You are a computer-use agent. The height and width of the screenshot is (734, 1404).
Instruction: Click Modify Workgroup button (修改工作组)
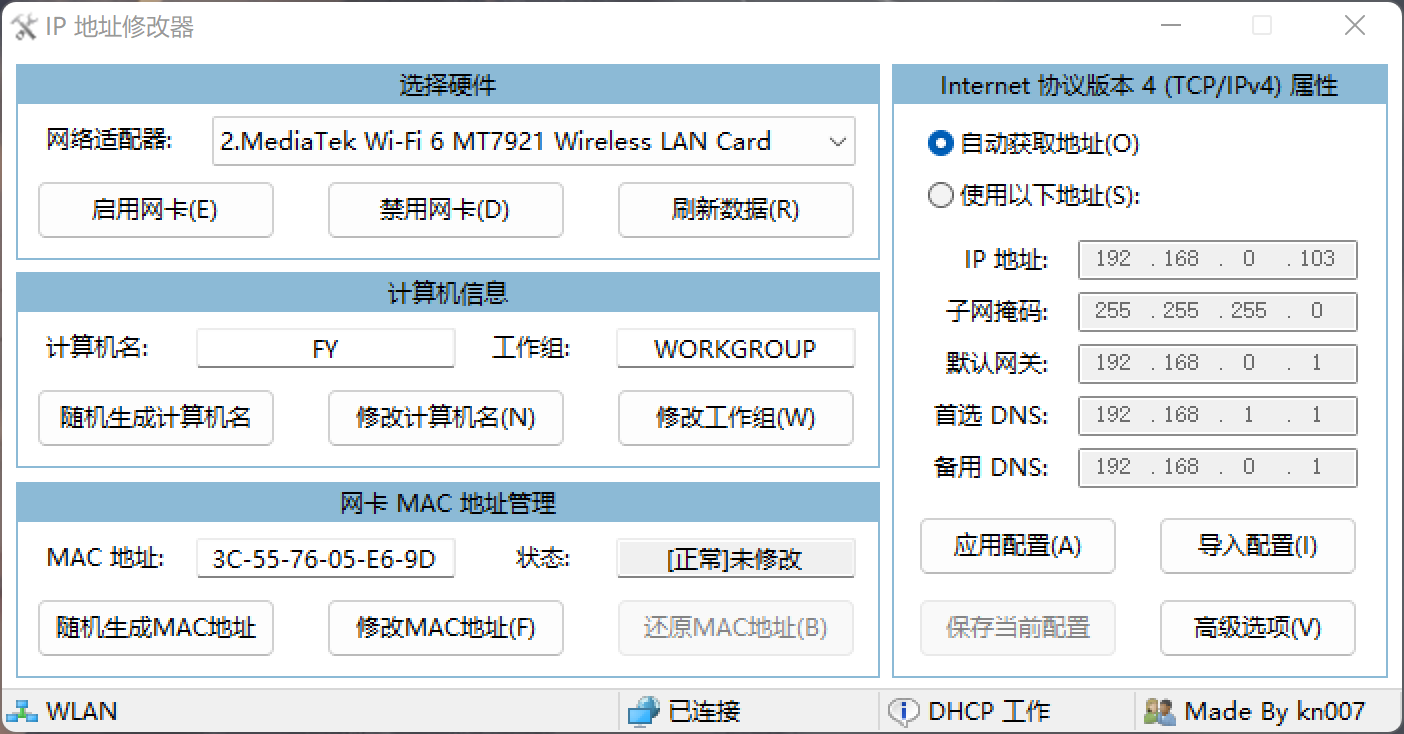pyautogui.click(x=735, y=418)
